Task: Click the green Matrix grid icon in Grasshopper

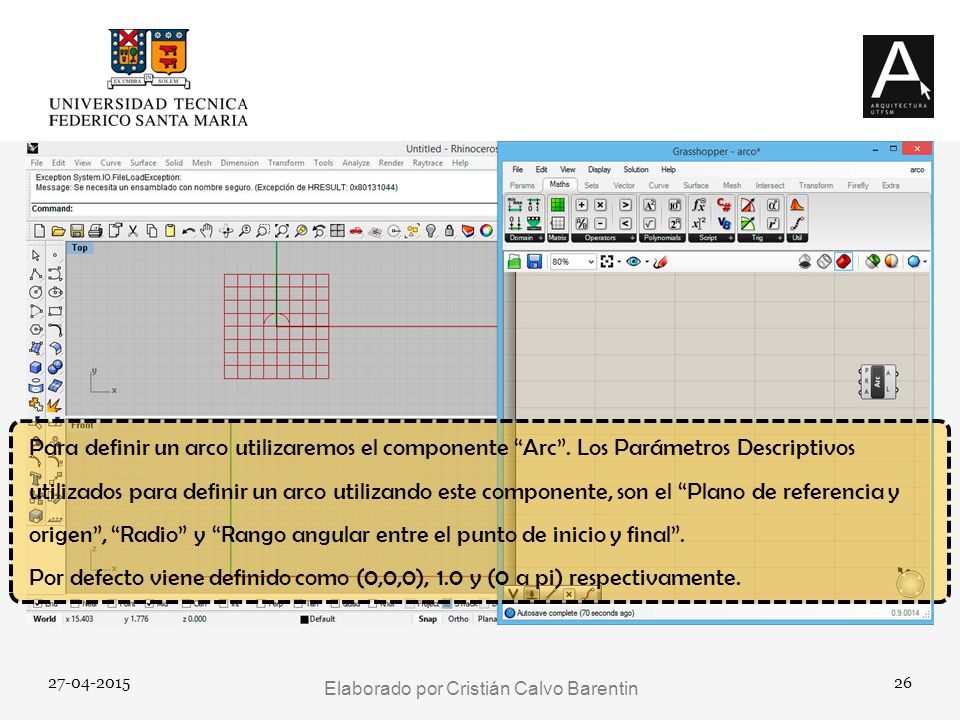Action: point(557,205)
